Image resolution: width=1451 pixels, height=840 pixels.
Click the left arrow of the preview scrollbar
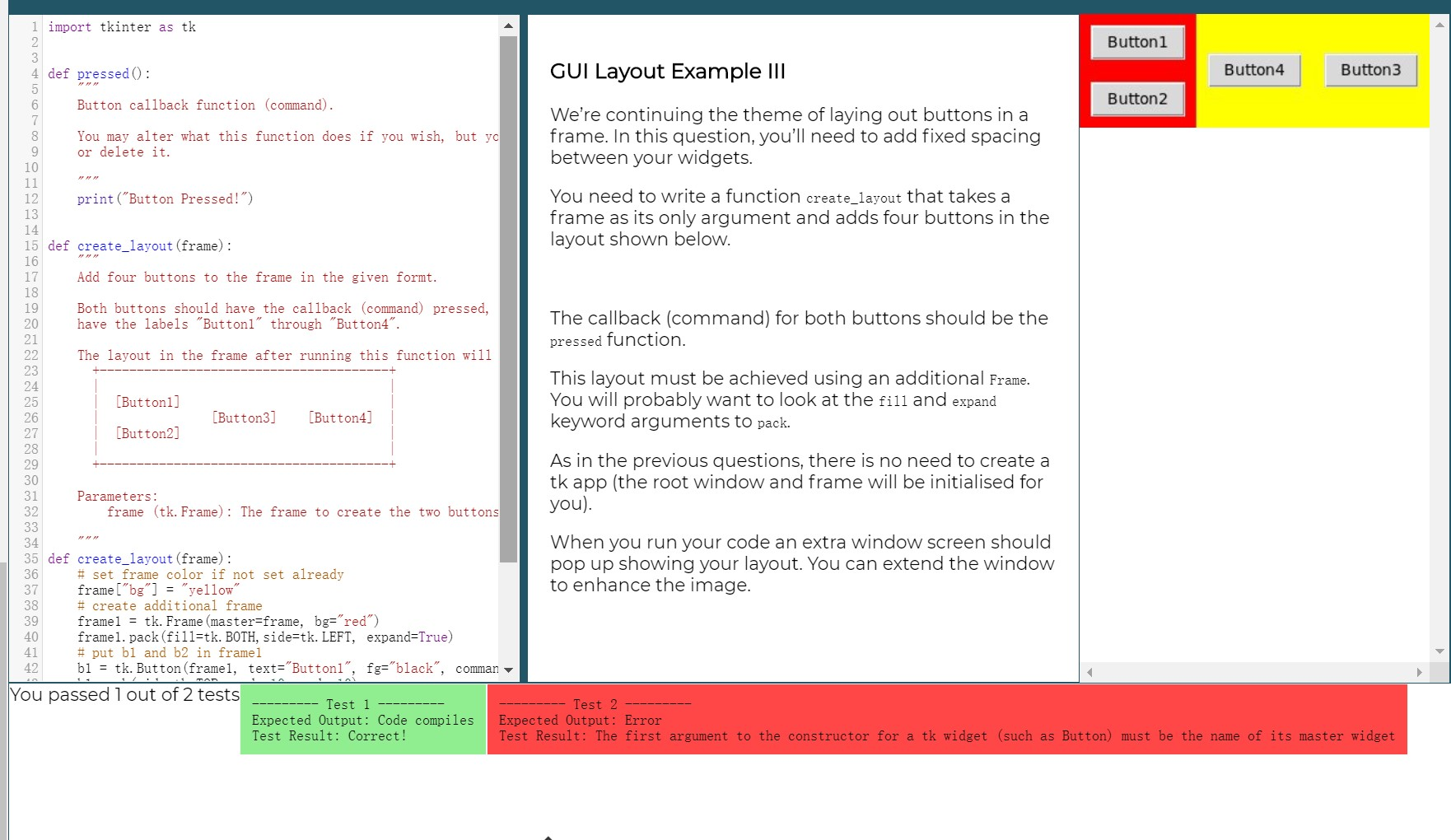[1088, 672]
